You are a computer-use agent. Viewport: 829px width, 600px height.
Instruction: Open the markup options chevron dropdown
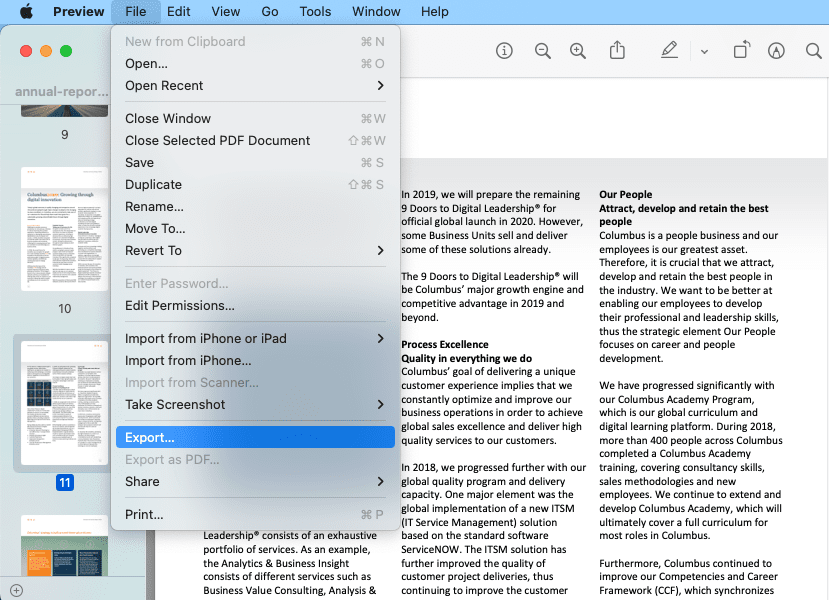point(704,50)
